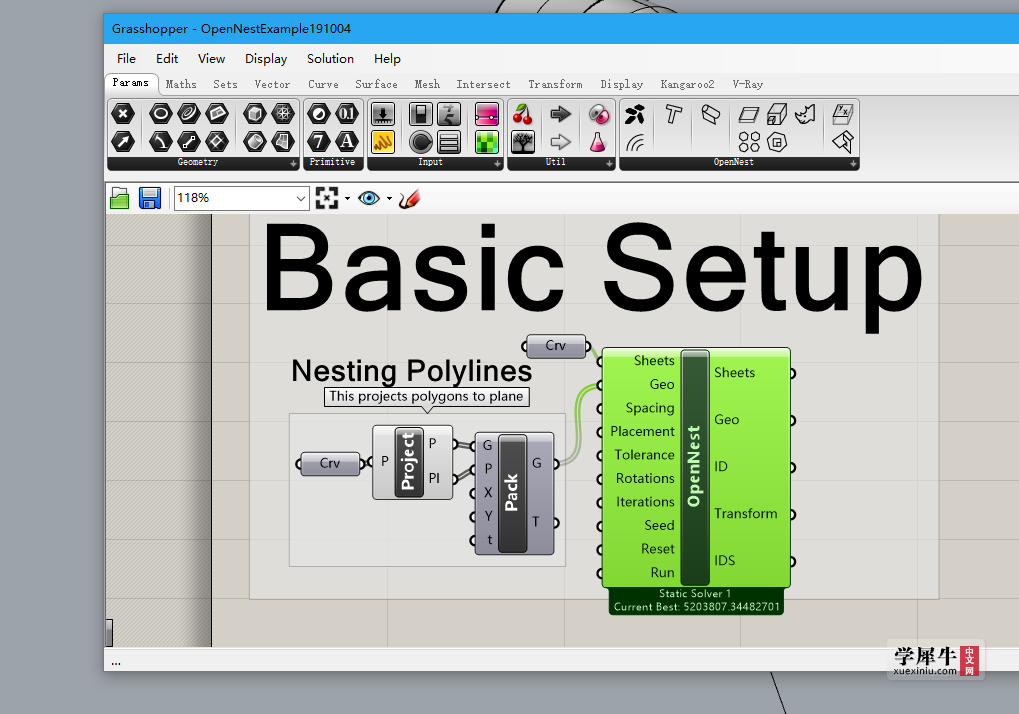Open the Help menu
This screenshot has width=1019, height=714.
(387, 58)
